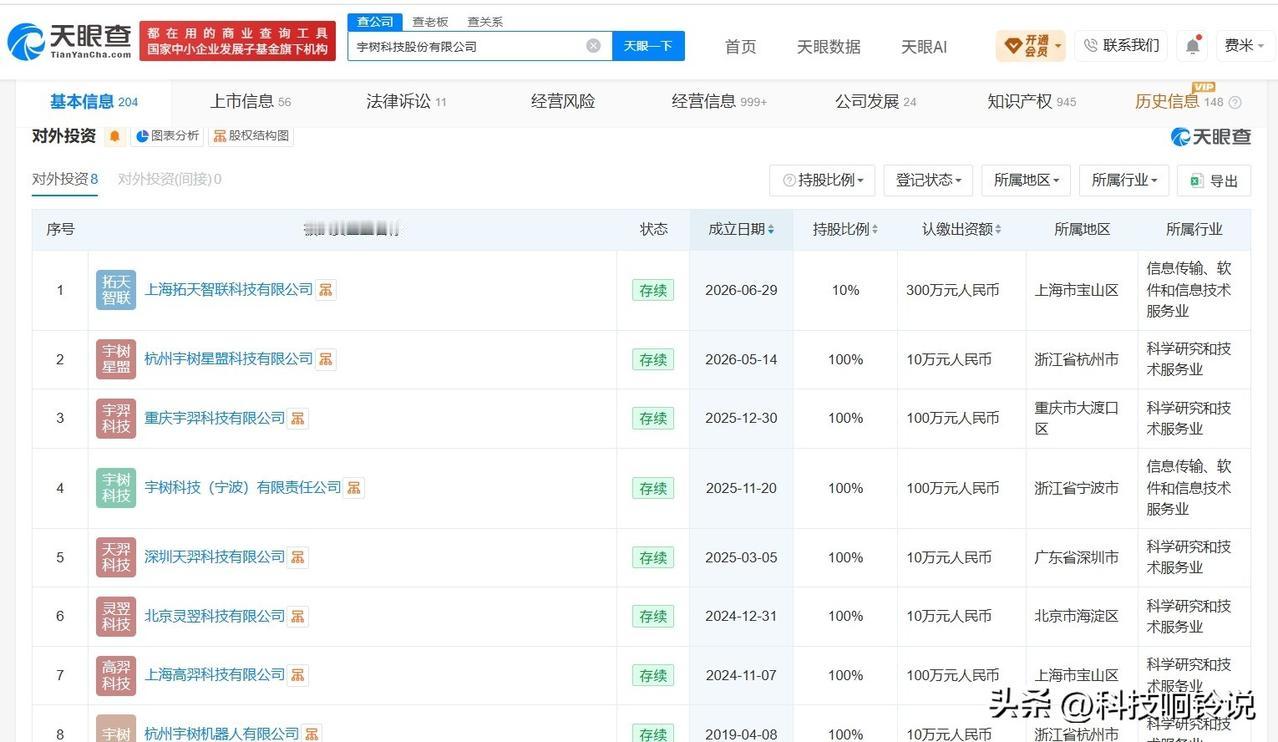Open equity chart icon for 北京灵翌科技有限公司
1278x742 pixels.
coord(298,616)
